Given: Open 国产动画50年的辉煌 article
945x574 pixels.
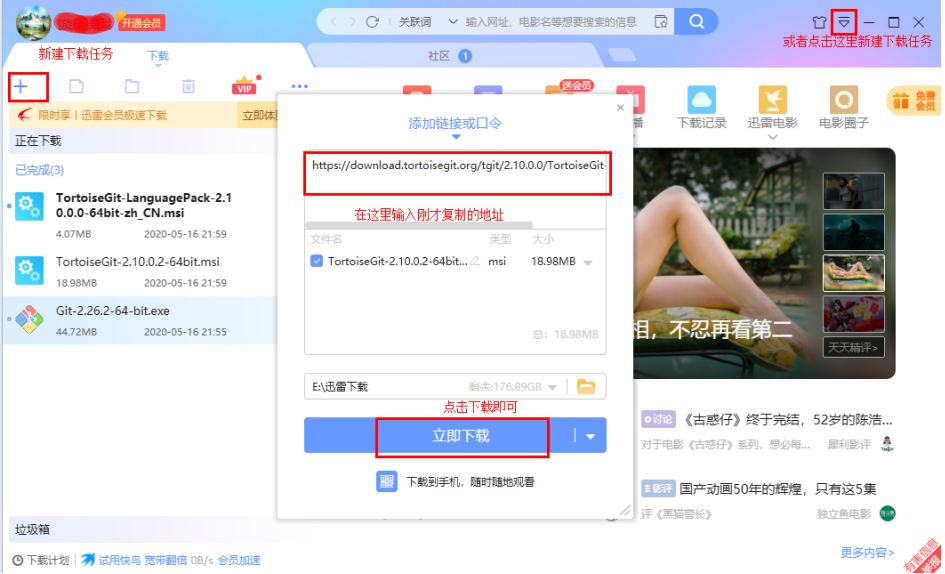Looking at the screenshot, I should pyautogui.click(x=778, y=488).
